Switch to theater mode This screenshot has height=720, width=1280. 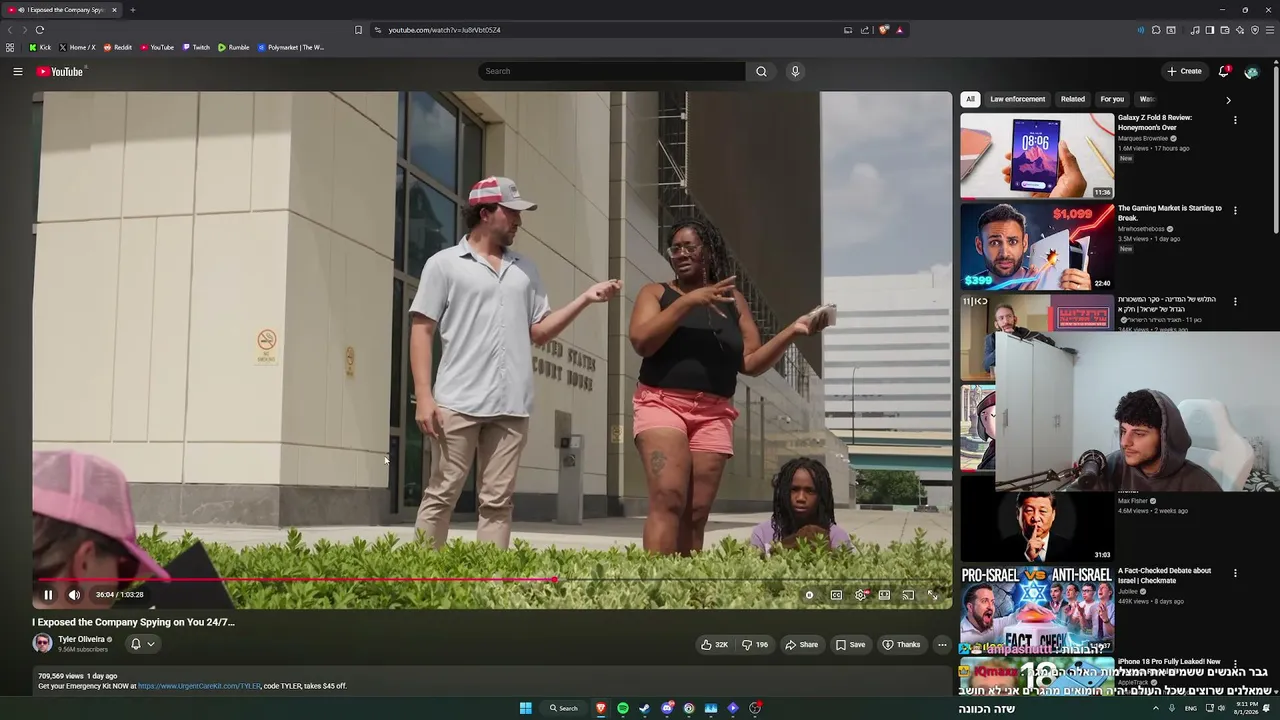[x=884, y=595]
